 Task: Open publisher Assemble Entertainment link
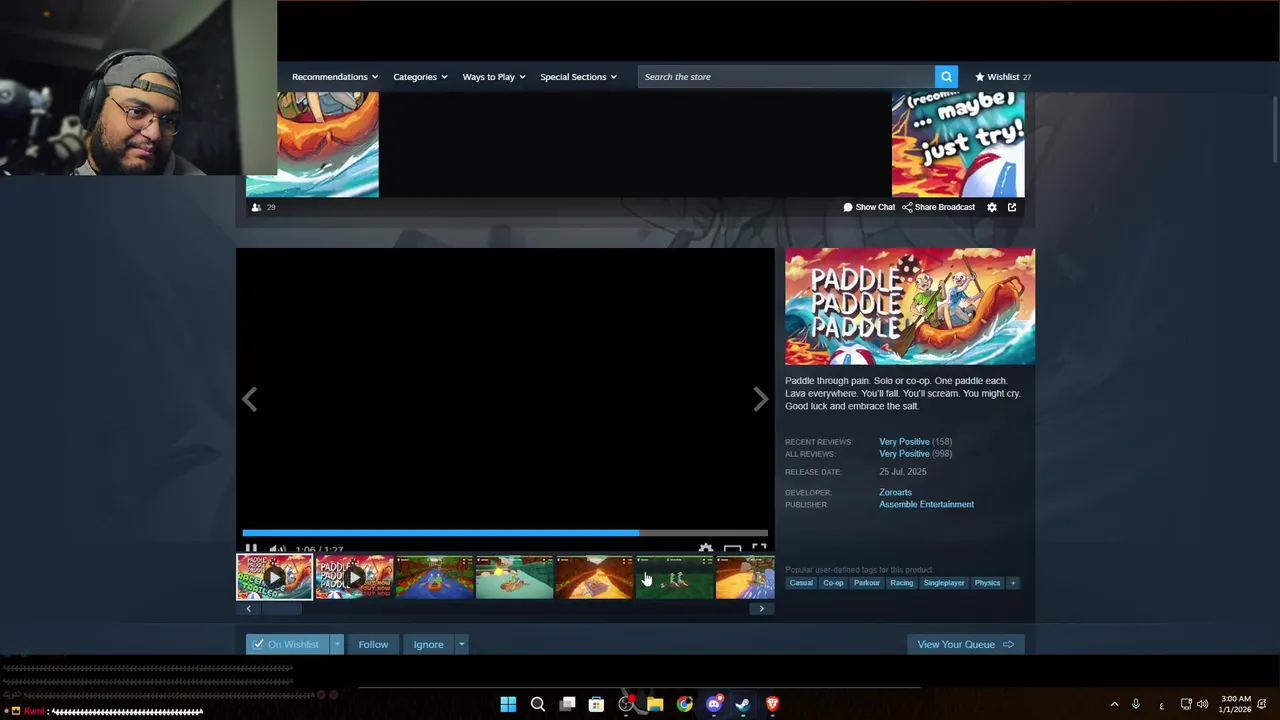pyautogui.click(x=926, y=504)
